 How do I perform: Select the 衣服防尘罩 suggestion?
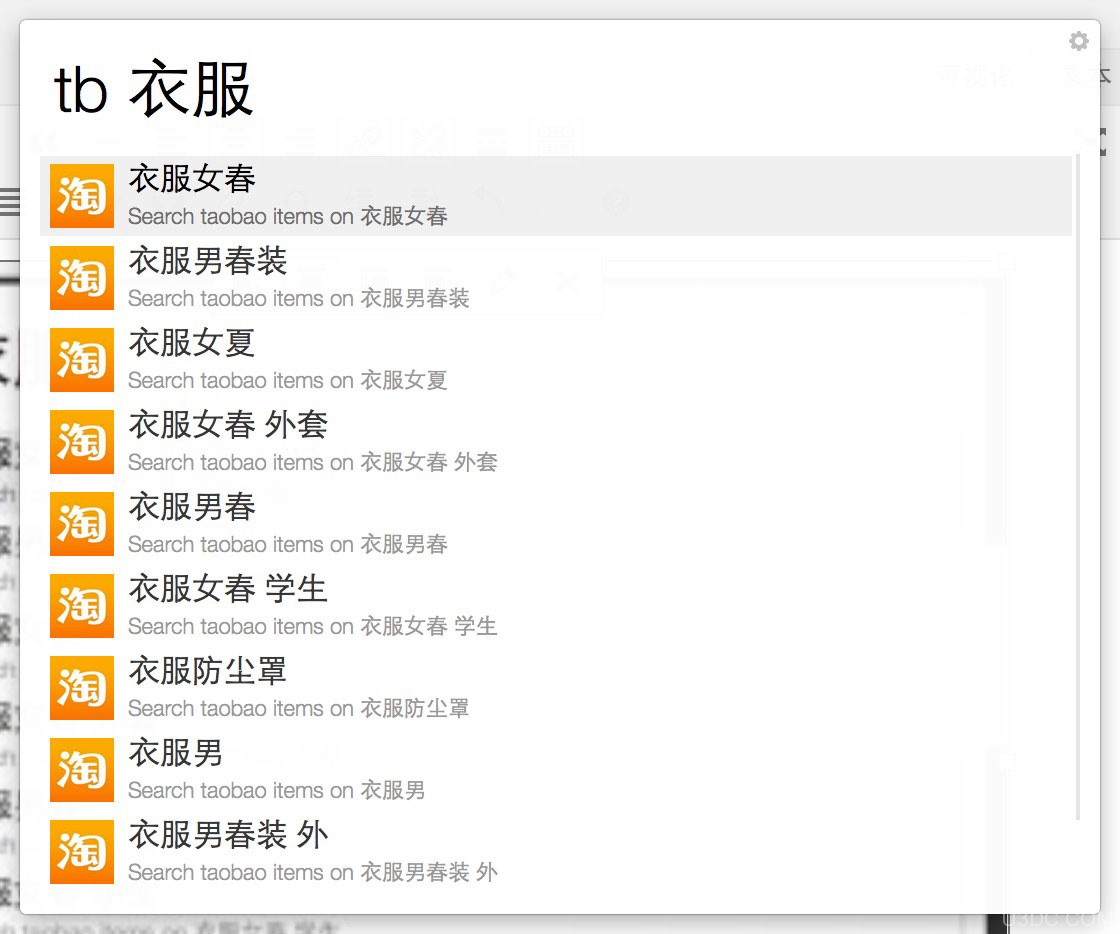click(x=556, y=688)
